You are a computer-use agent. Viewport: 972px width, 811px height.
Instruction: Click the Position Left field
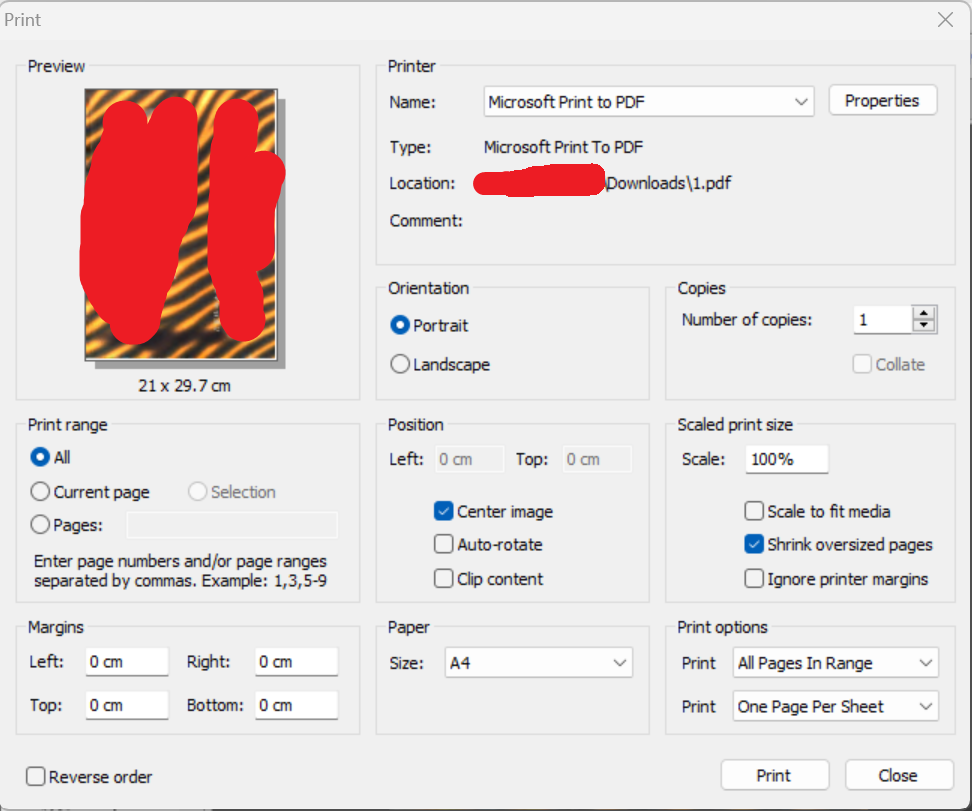coord(469,459)
